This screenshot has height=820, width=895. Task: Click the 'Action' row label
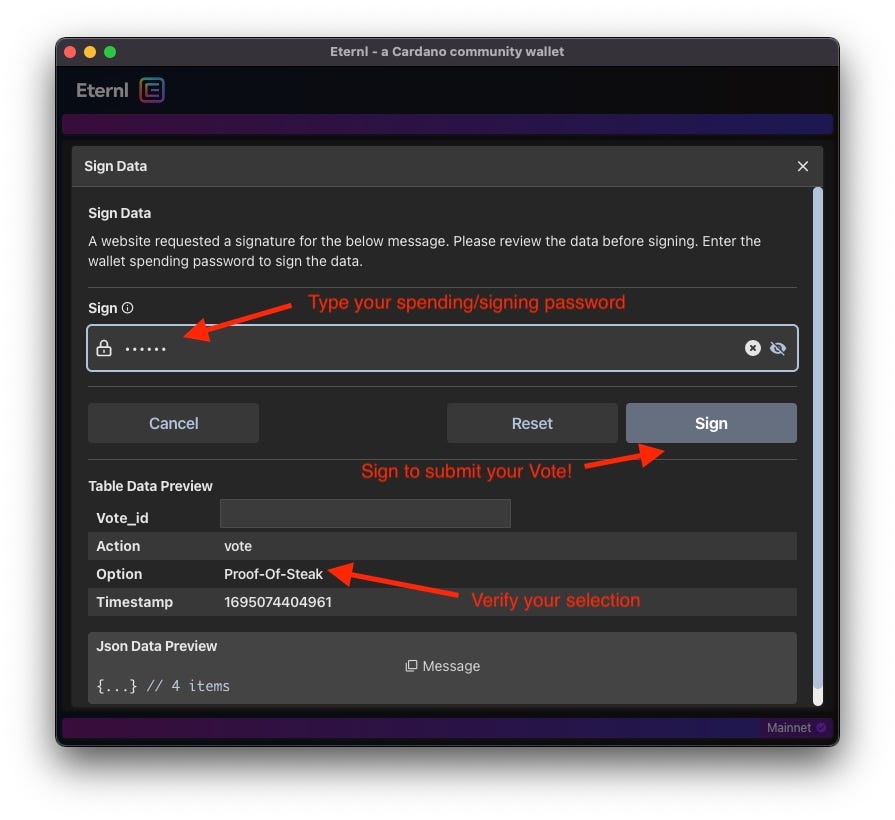[118, 546]
